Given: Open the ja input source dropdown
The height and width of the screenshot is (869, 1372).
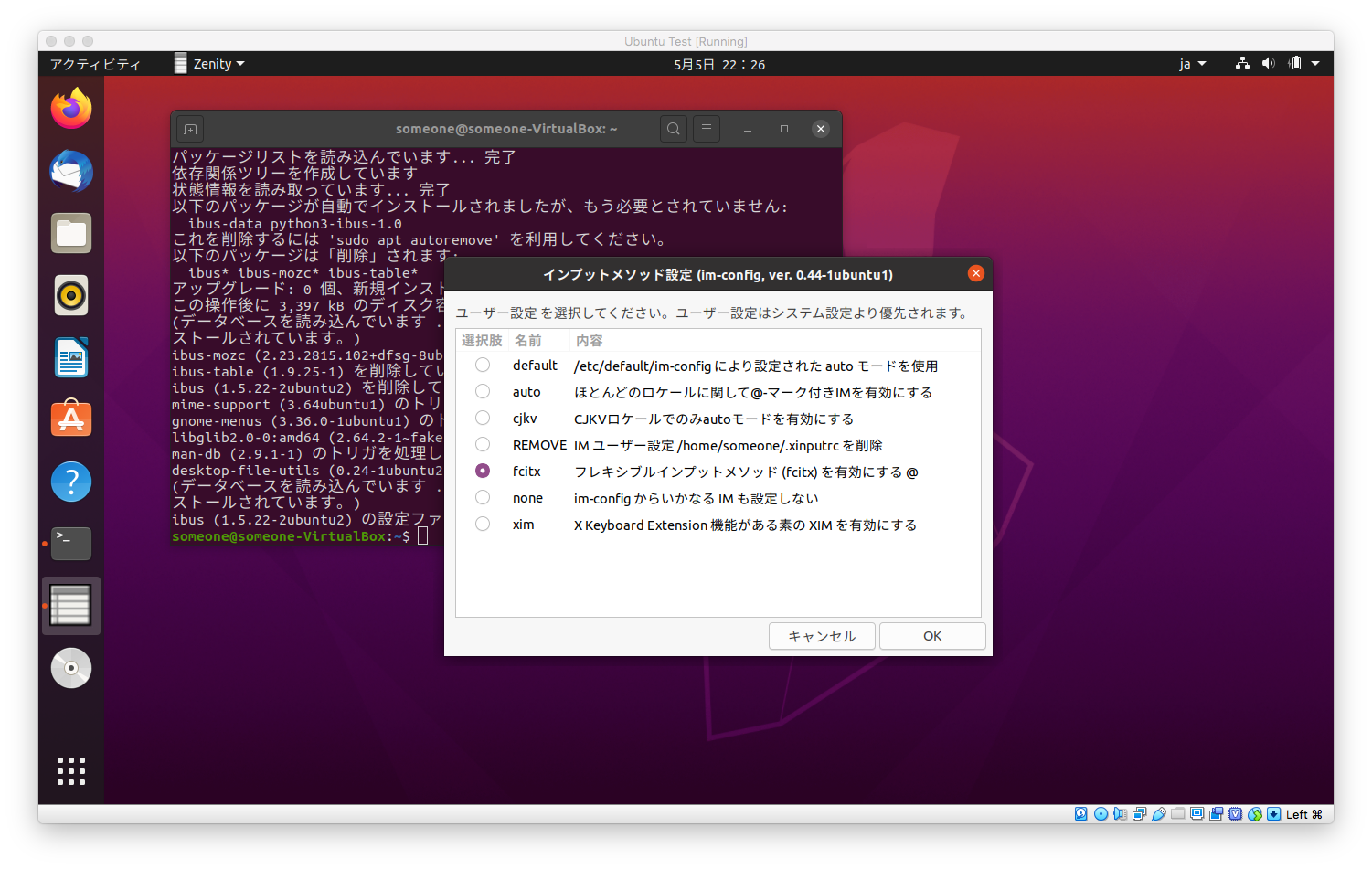Looking at the screenshot, I should point(1192,64).
